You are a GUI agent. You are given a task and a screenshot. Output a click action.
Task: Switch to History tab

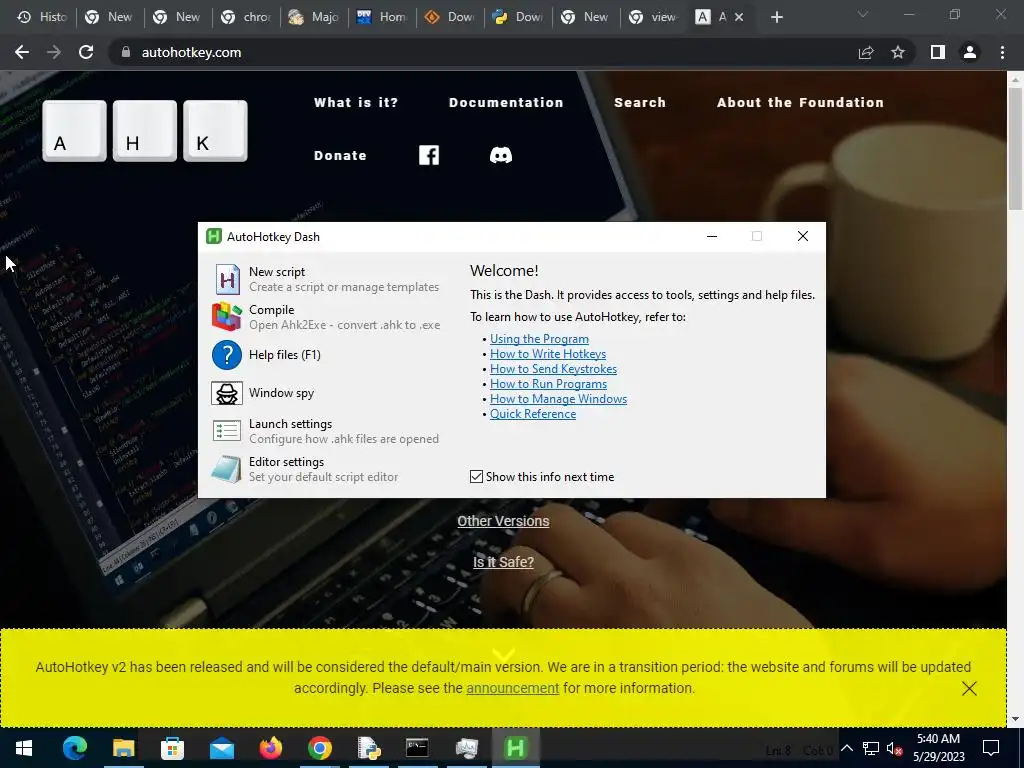coord(43,17)
